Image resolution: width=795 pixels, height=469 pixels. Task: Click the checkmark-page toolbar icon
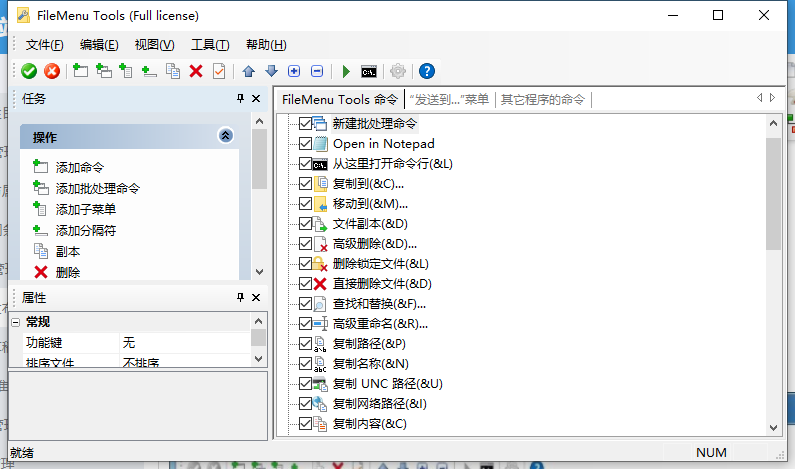219,71
